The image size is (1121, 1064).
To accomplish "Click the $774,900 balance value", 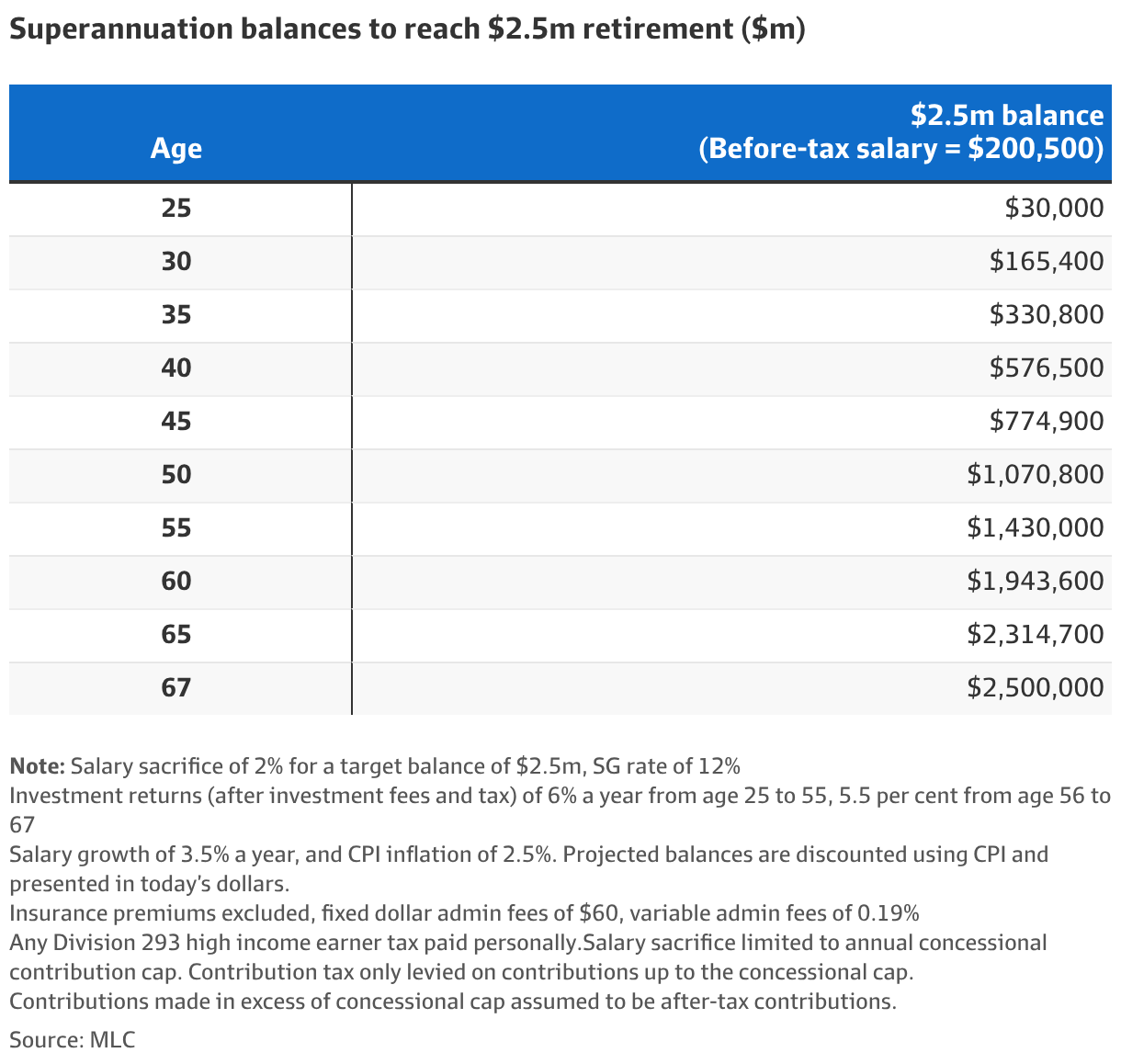I will tap(1047, 422).
